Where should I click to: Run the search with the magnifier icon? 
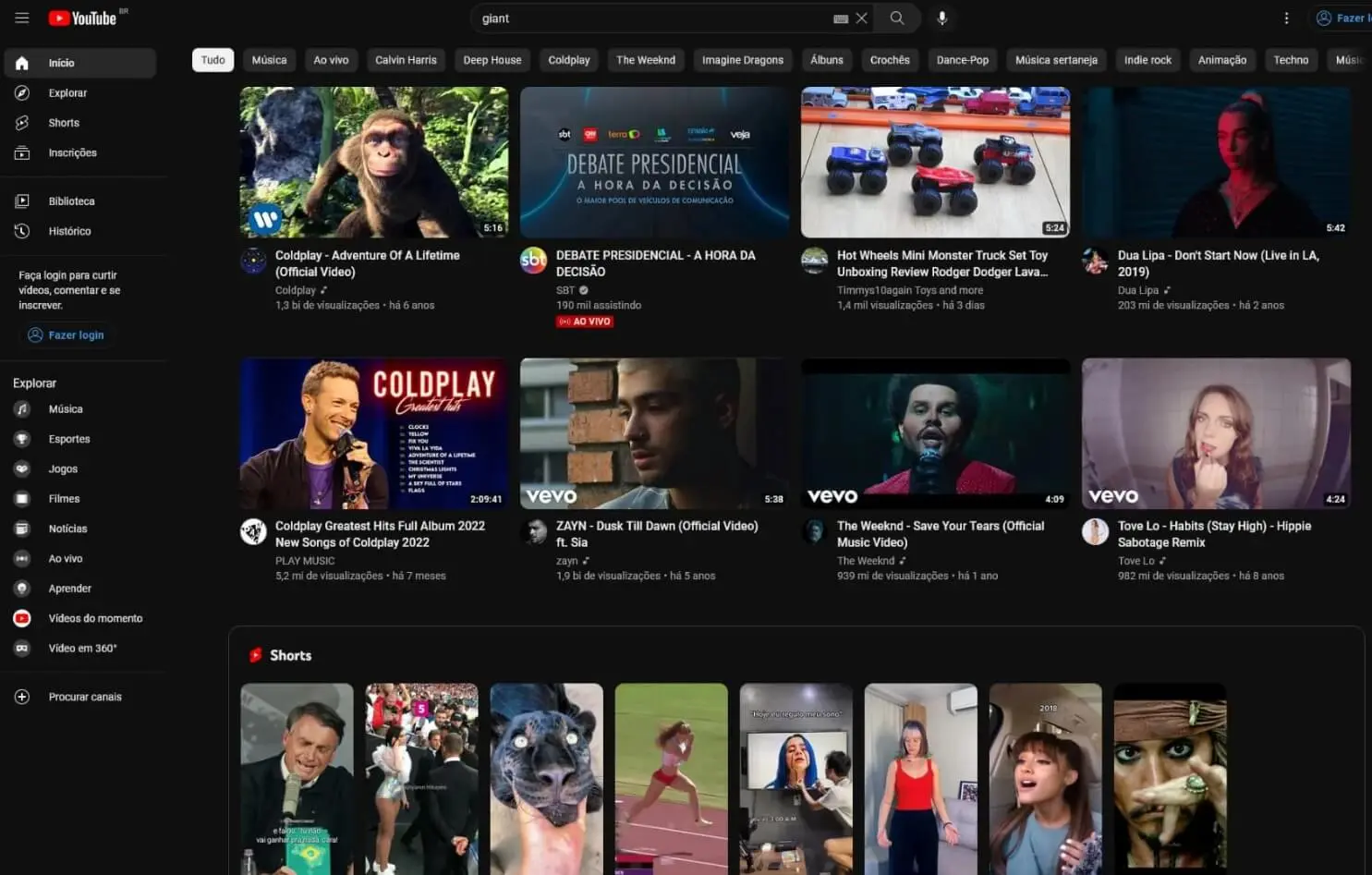click(895, 18)
